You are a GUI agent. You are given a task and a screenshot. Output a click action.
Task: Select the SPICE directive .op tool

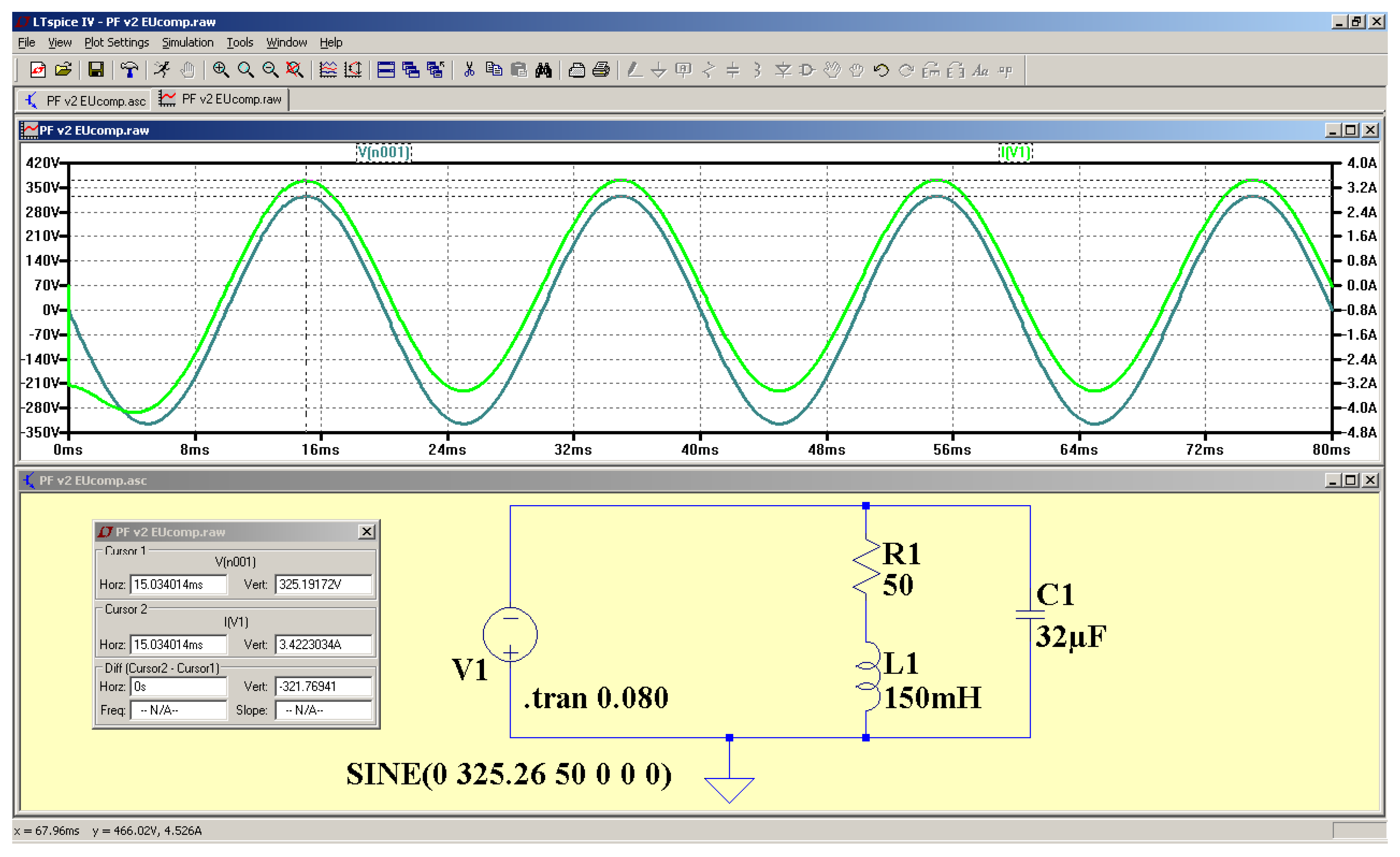1006,70
